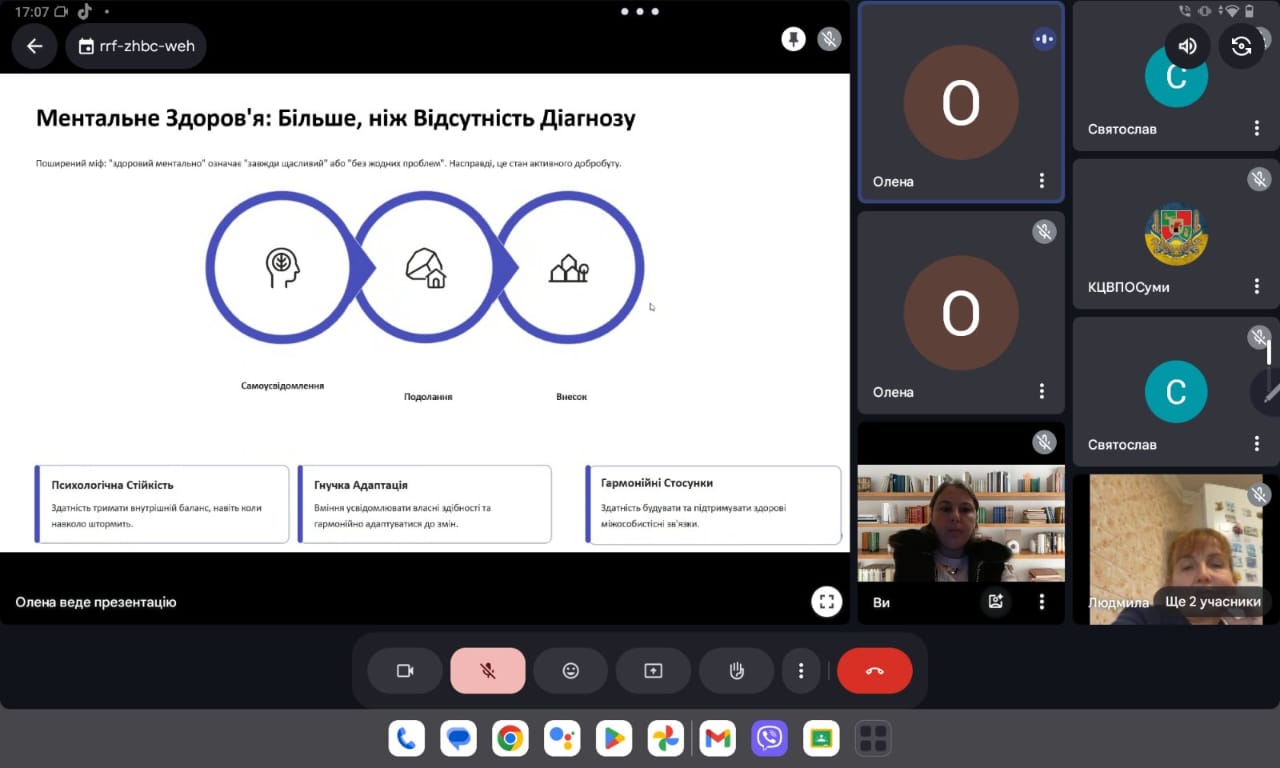The height and width of the screenshot is (768, 1280).
Task: Click the Психологічна Стійкість card
Action: (x=162, y=505)
